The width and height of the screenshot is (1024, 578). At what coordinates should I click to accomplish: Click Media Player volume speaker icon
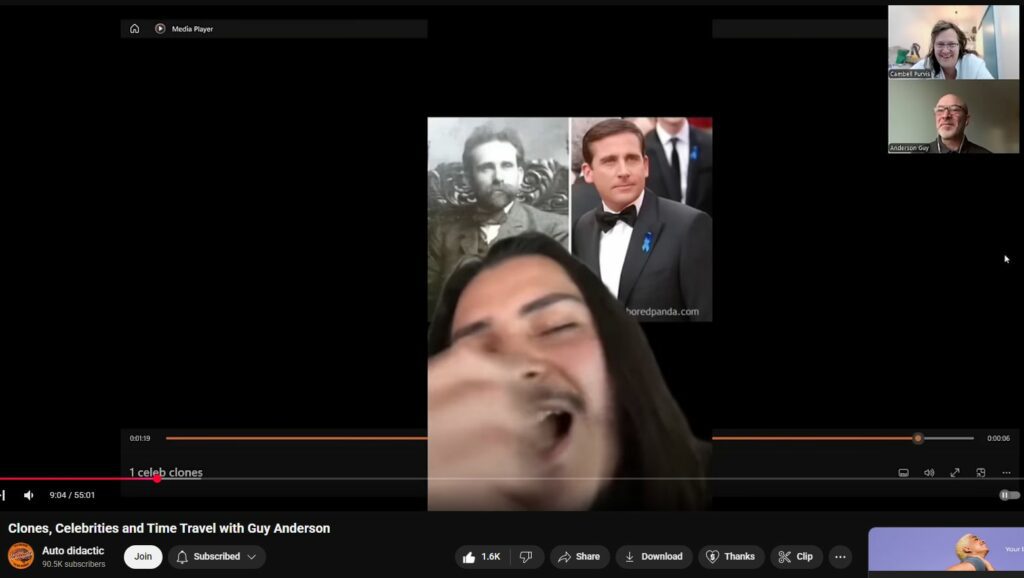coord(929,472)
